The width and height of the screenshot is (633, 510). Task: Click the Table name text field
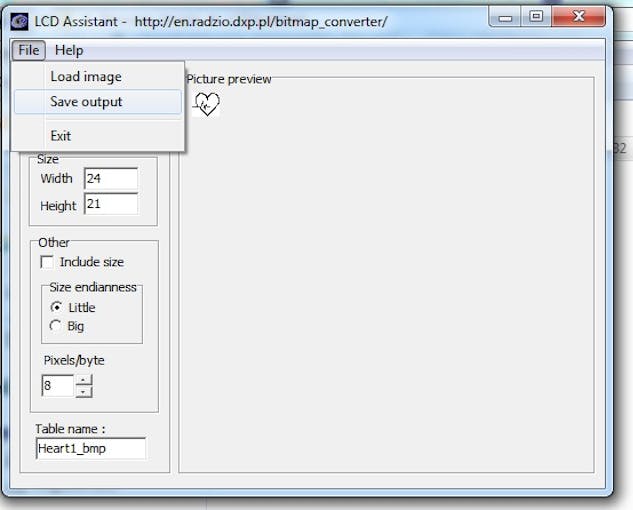tap(91, 448)
